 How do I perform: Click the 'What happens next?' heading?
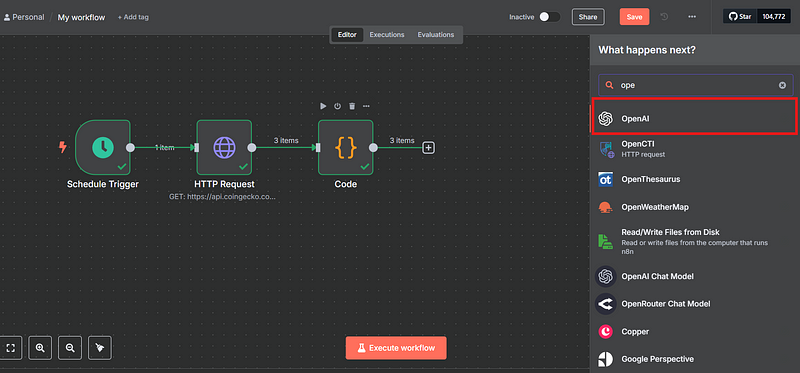point(647,50)
